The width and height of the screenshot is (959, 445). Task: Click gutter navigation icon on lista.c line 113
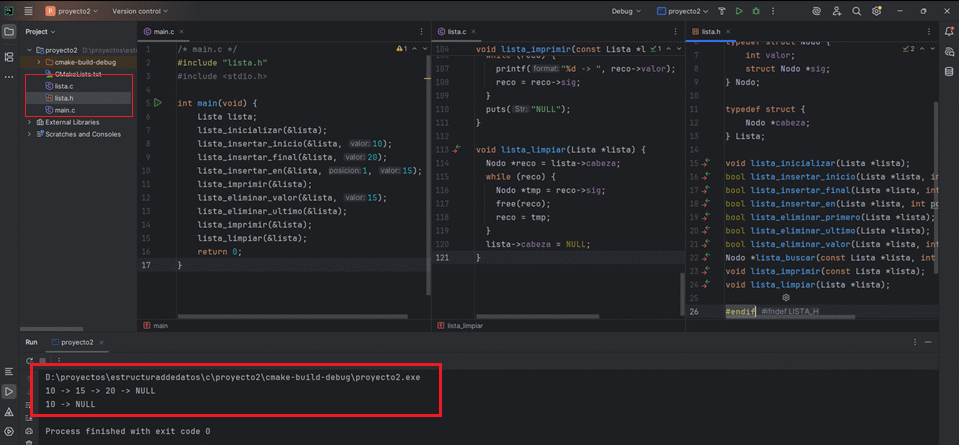point(456,149)
